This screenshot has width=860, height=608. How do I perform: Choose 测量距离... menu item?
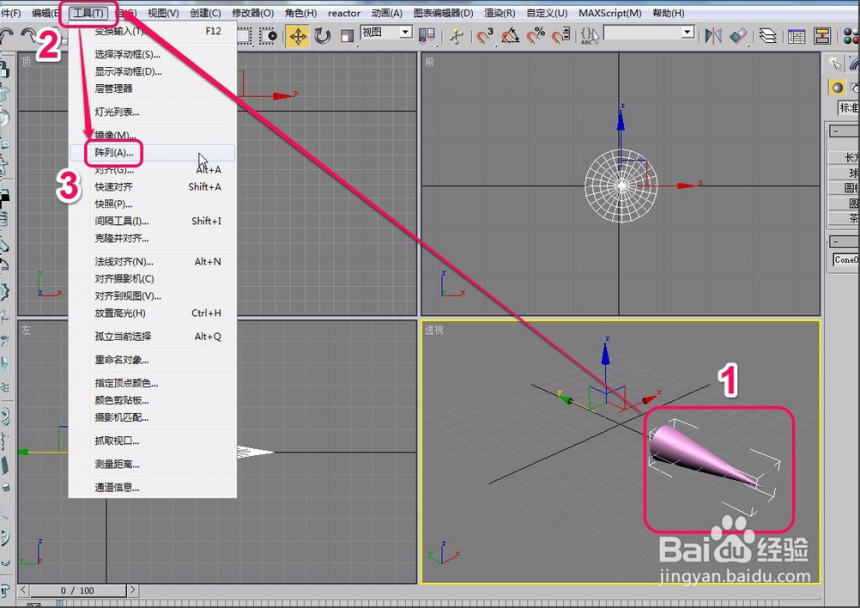tap(153, 464)
